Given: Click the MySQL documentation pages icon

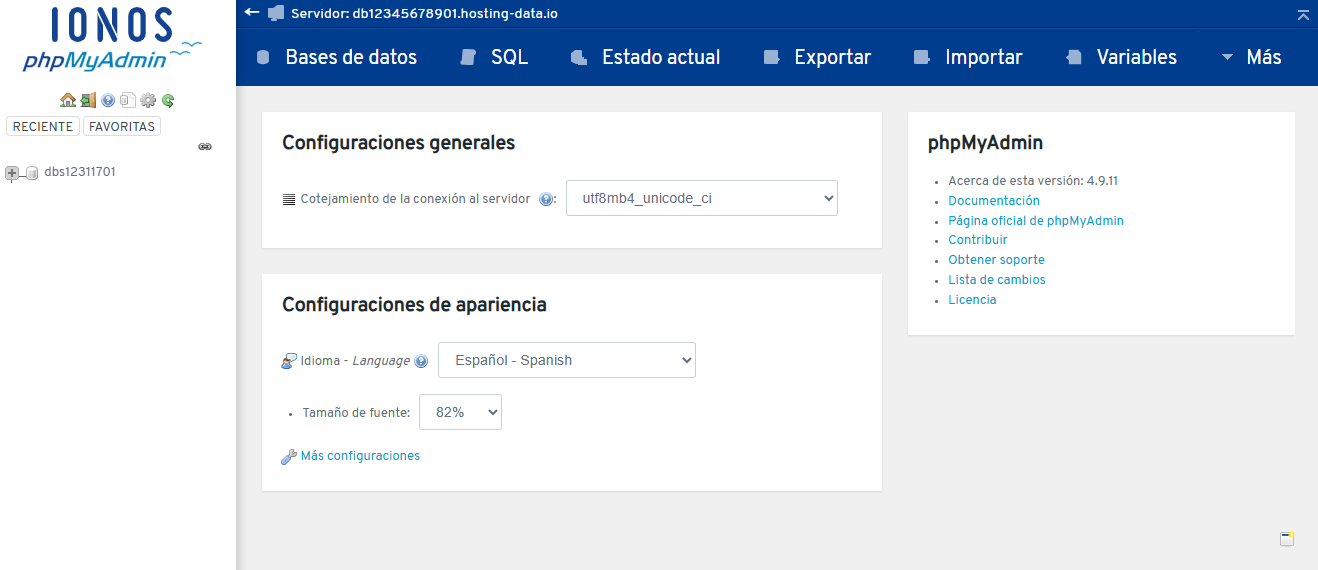Looking at the screenshot, I should click(x=127, y=100).
